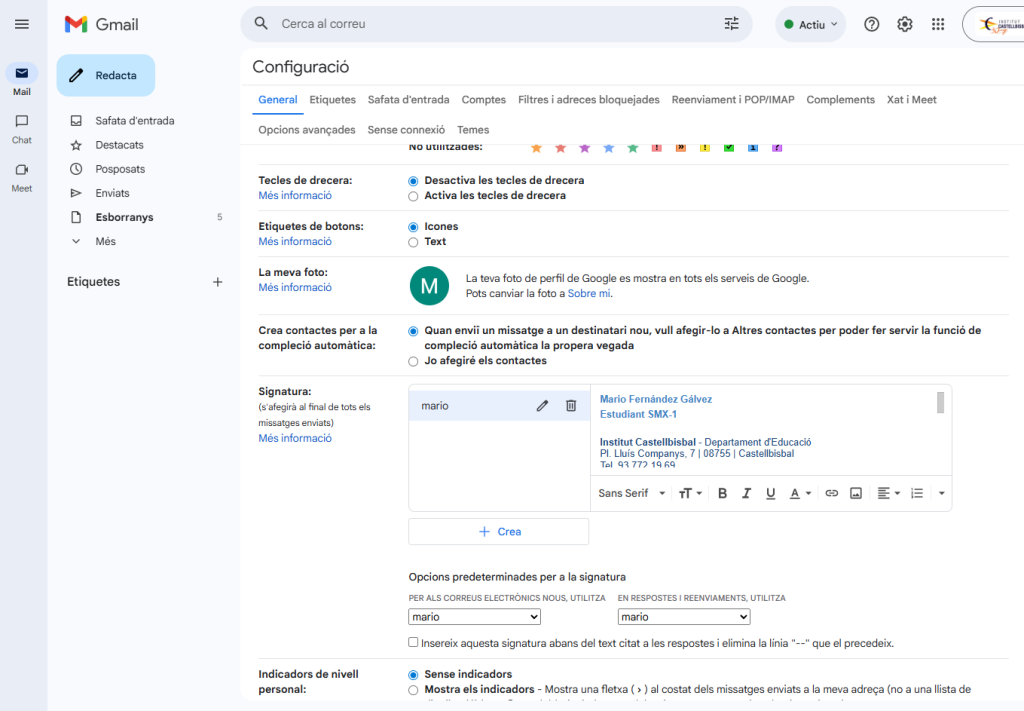Enable 'Insereix aquesta signatura abans del text citat'
The image size is (1024, 711).
(414, 643)
